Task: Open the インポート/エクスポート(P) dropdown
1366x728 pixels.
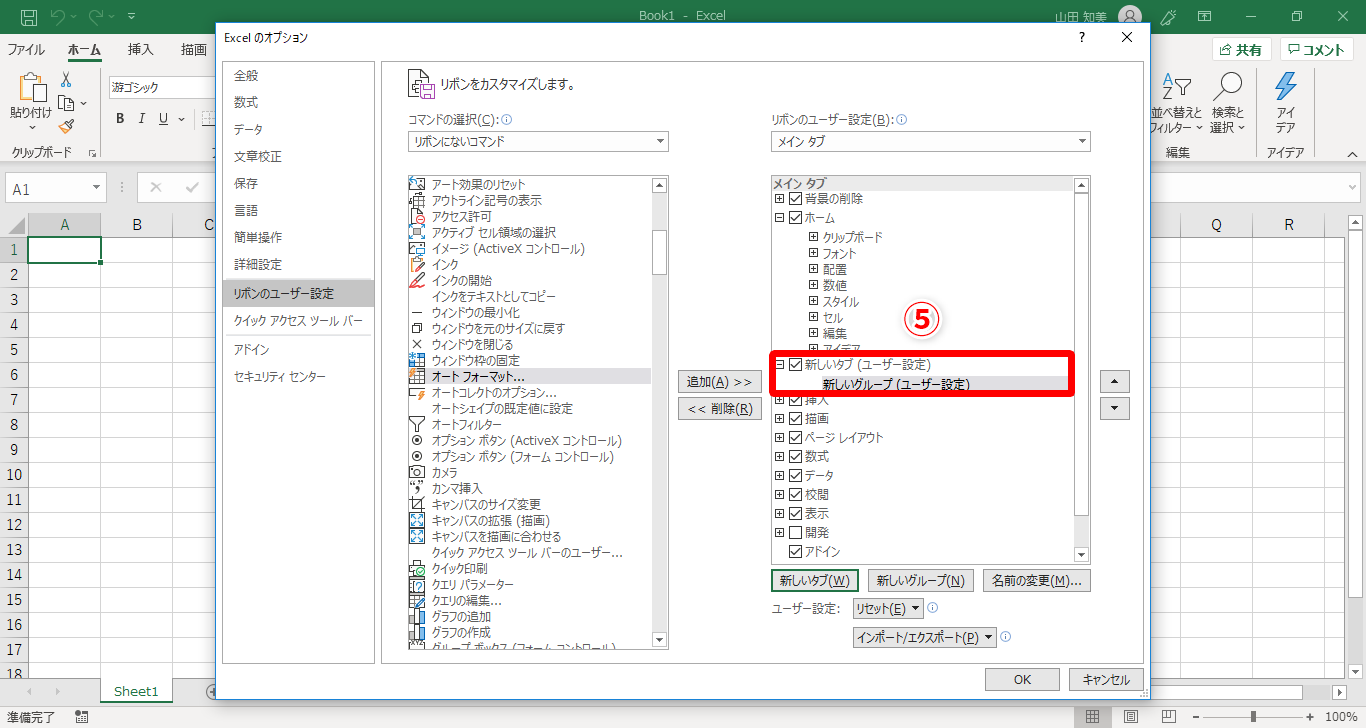Action: click(925, 637)
